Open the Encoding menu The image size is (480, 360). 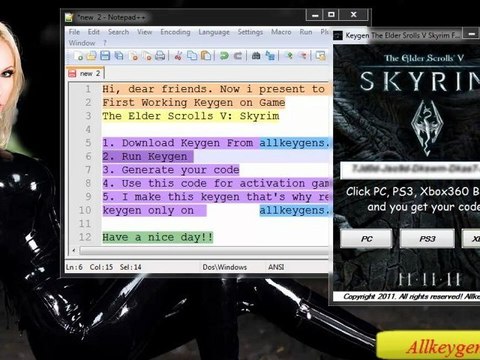click(x=175, y=32)
